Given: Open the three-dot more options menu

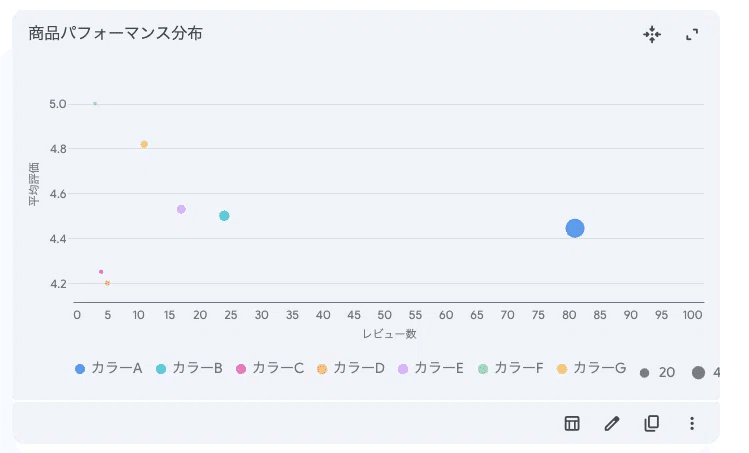Looking at the screenshot, I should (x=691, y=423).
